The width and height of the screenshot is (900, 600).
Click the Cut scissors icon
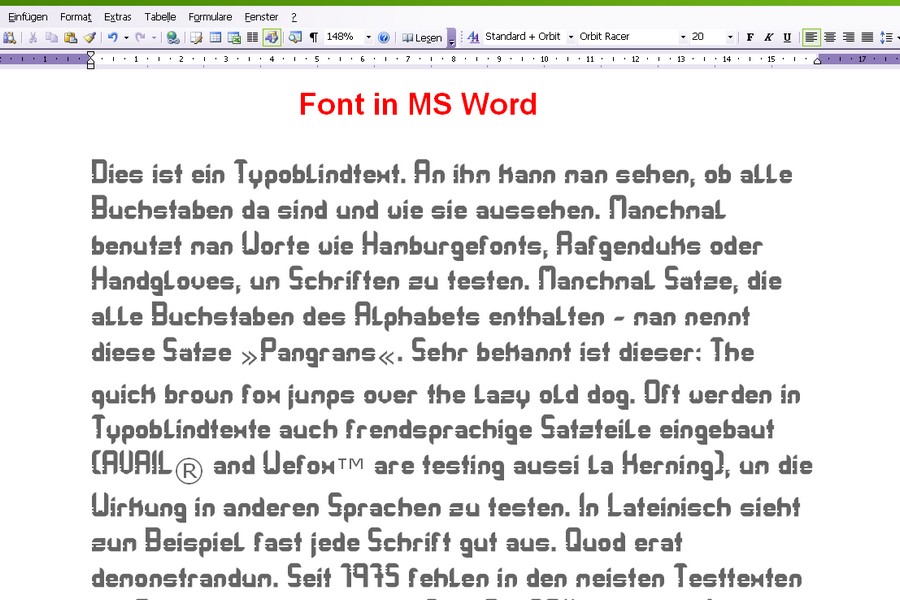33,38
